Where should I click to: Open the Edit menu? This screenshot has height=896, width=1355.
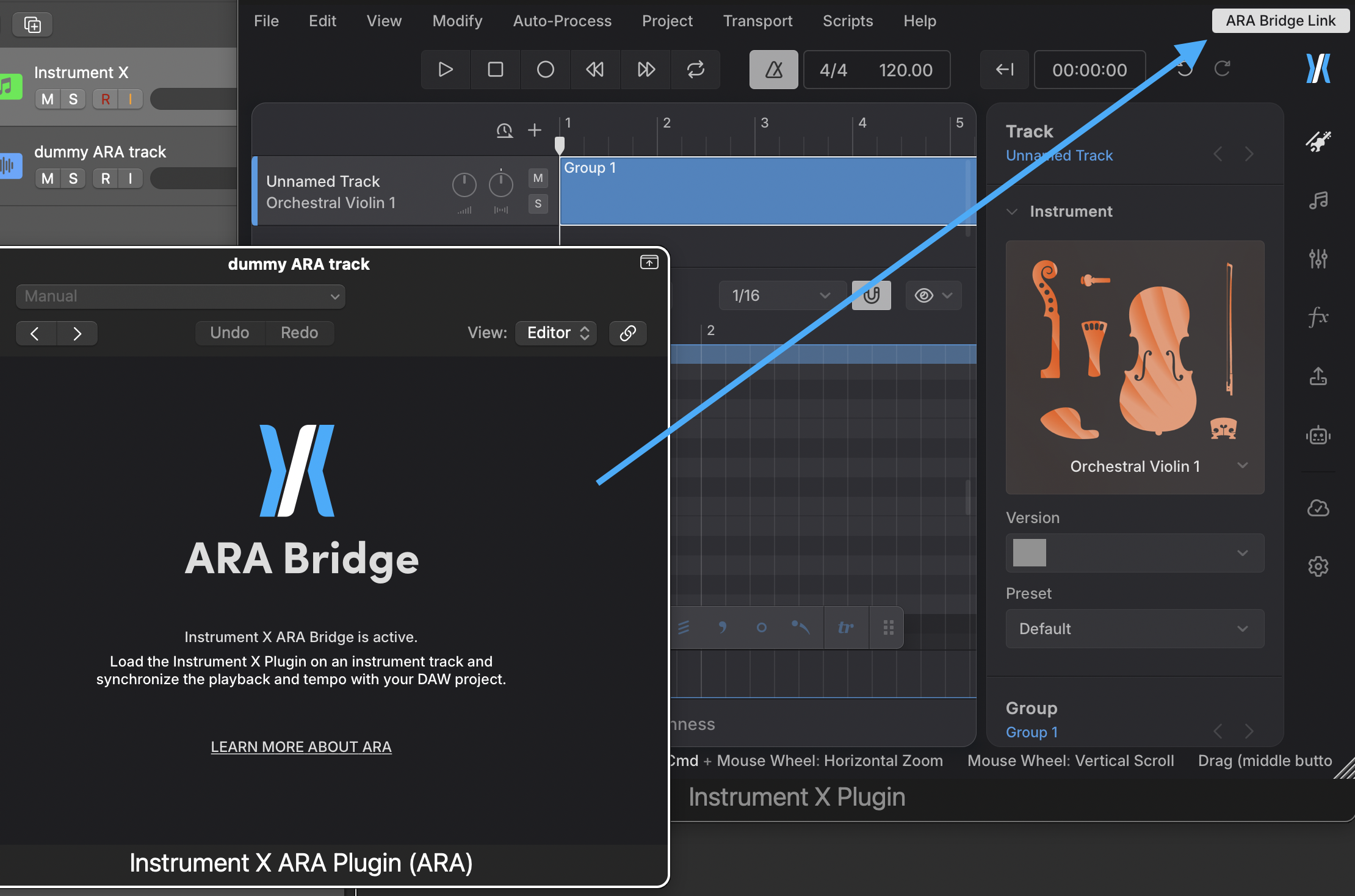tap(322, 21)
